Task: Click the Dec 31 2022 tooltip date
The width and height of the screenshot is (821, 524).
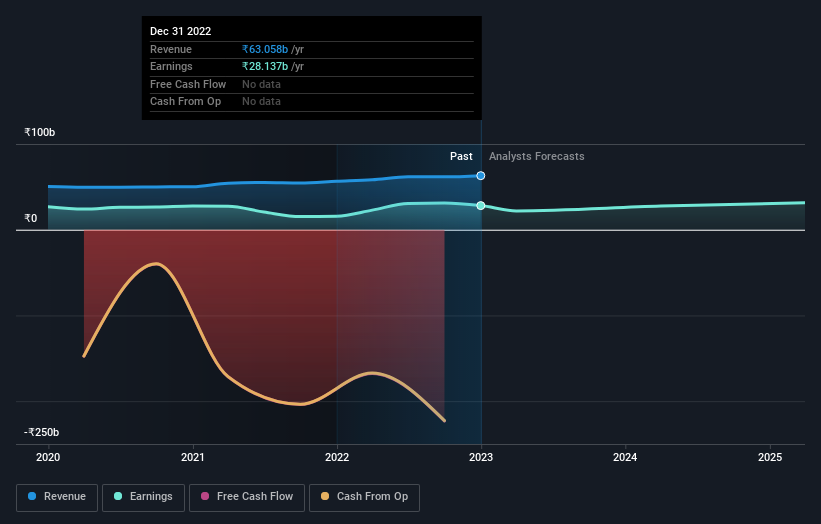Action: pyautogui.click(x=181, y=31)
